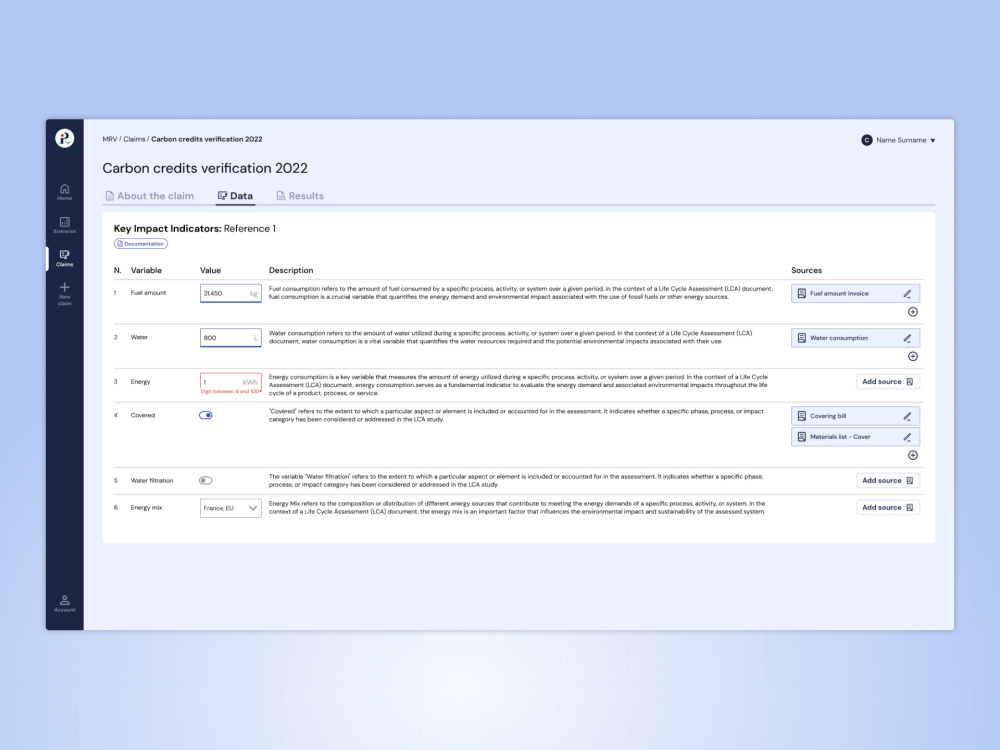Viewport: 1000px width, 750px height.
Task: Focus the Water value field
Action: pyautogui.click(x=230, y=338)
